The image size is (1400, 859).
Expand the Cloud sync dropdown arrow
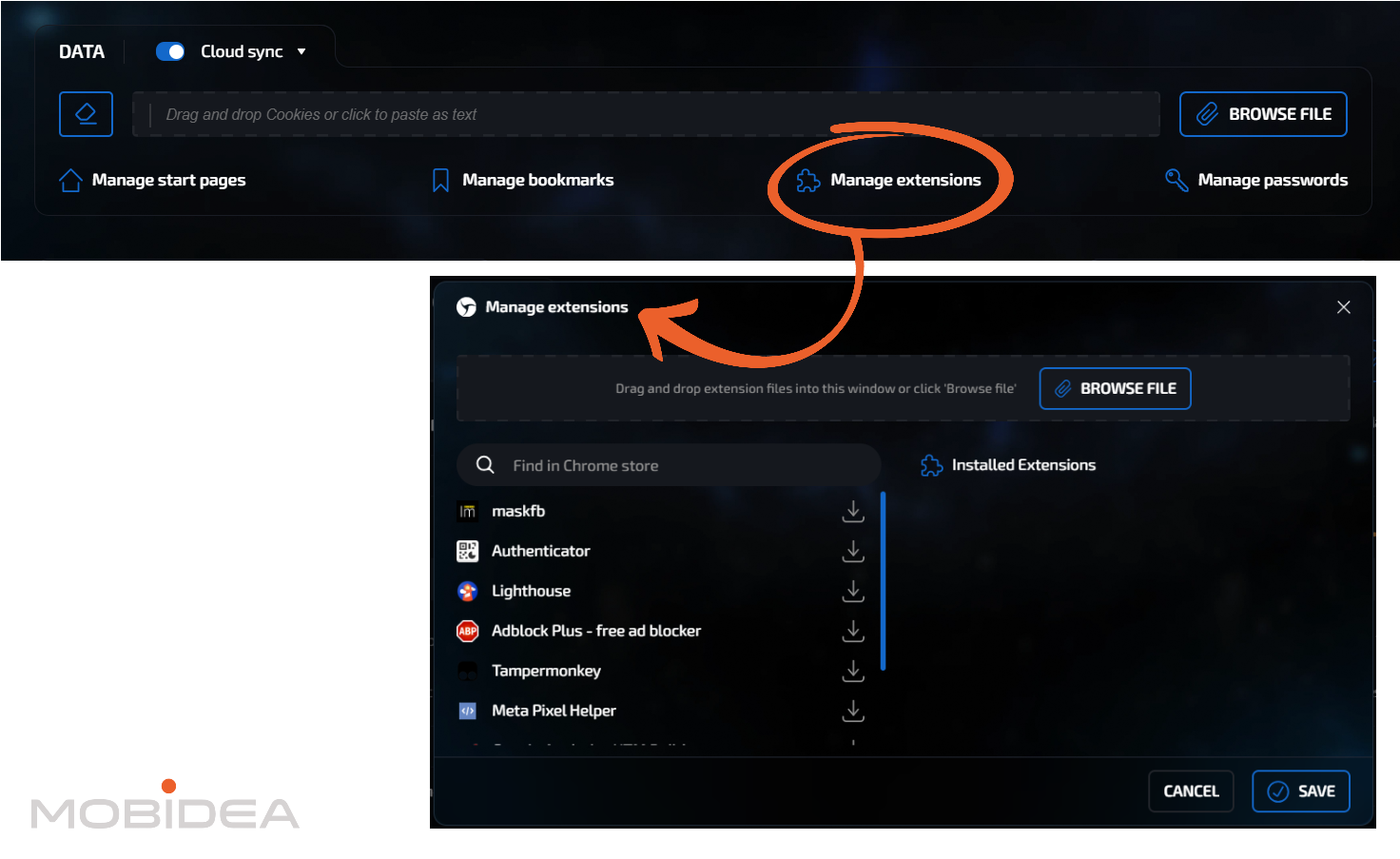(x=301, y=51)
